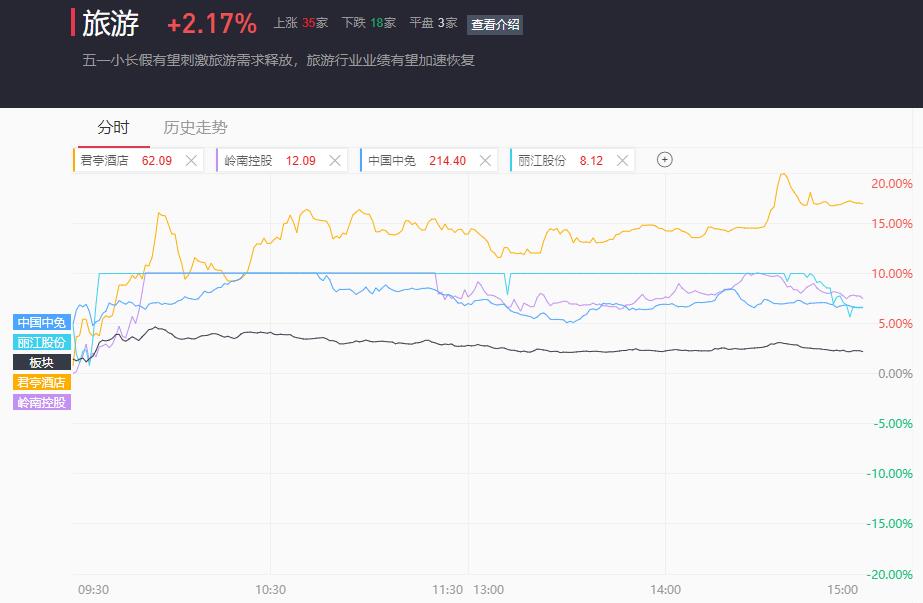Select the 君亭酒店 orange legend swatch

coord(42,382)
